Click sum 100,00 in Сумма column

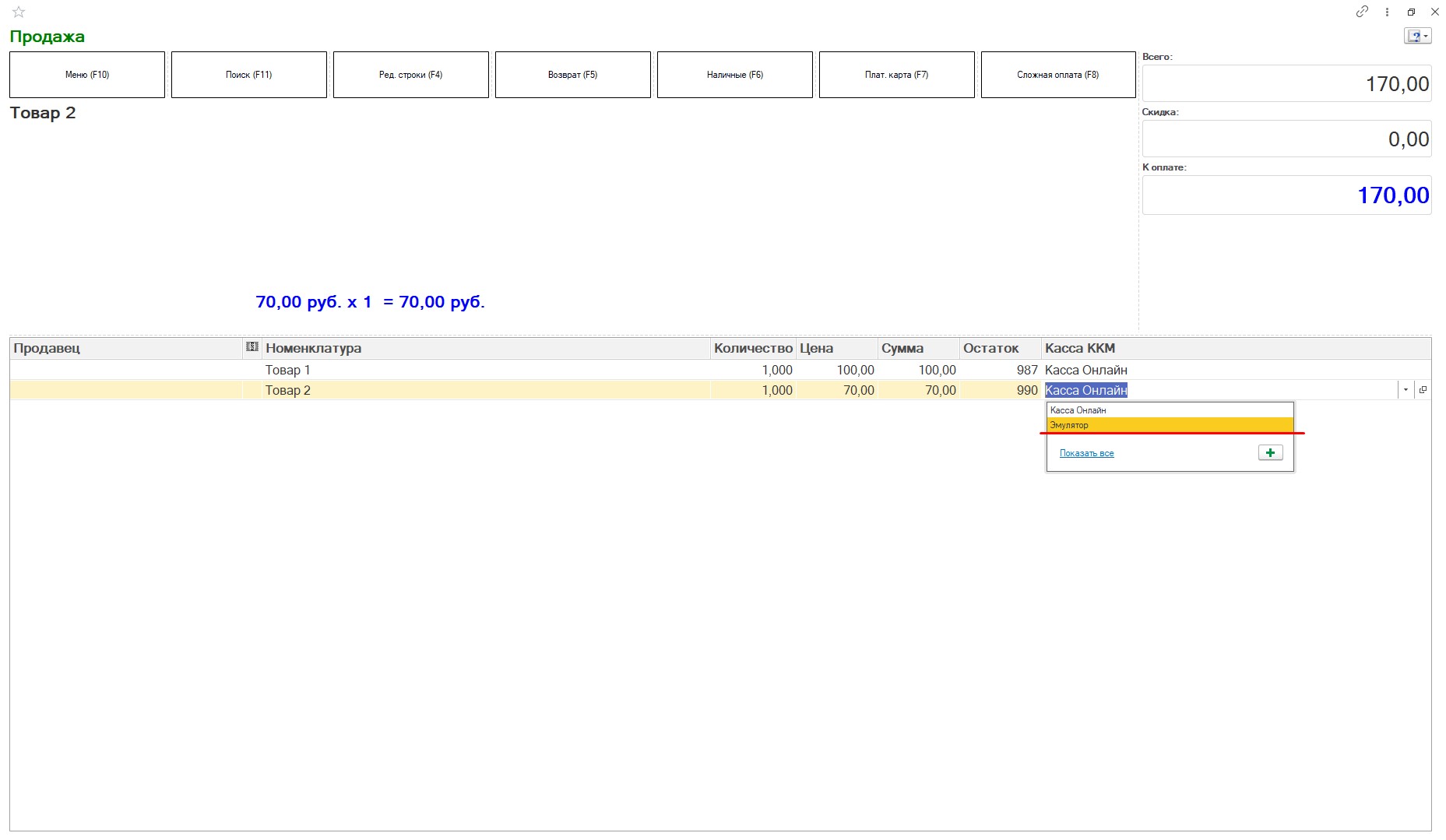[x=937, y=370]
